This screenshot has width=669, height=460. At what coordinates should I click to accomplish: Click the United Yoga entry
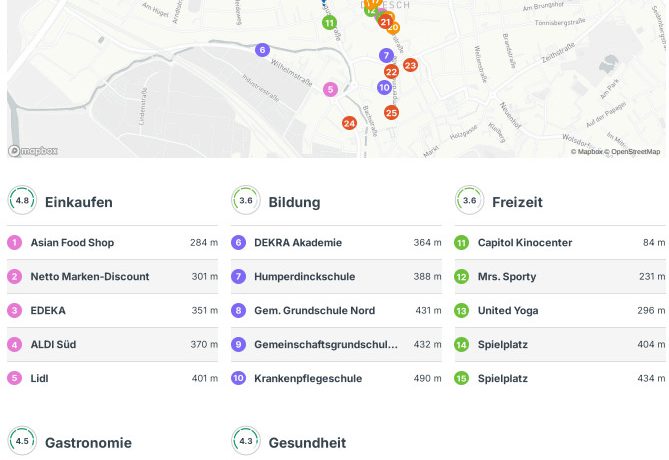[x=560, y=310]
